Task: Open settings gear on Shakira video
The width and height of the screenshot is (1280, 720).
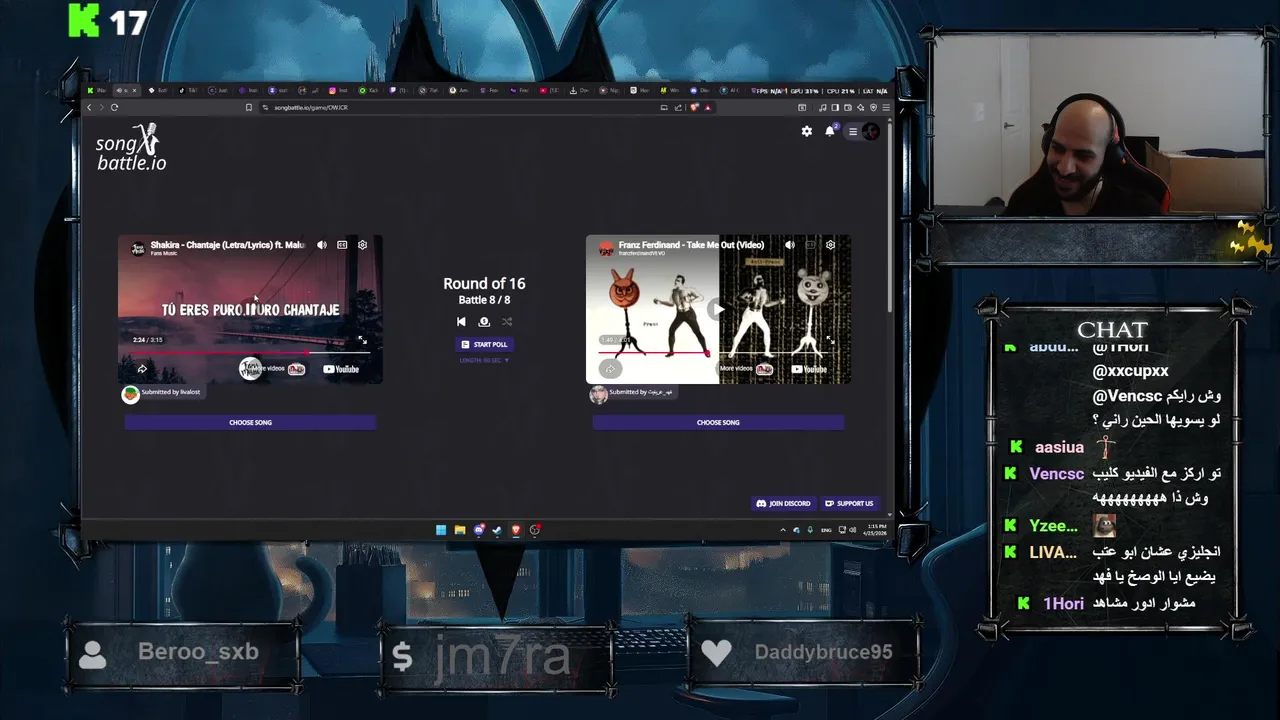Action: pyautogui.click(x=362, y=244)
